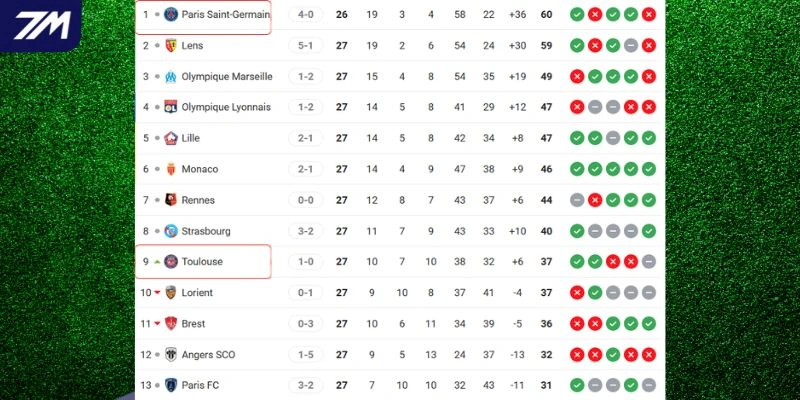The image size is (800, 400).
Task: Click the Strasbourg club crest icon
Action: point(171,231)
